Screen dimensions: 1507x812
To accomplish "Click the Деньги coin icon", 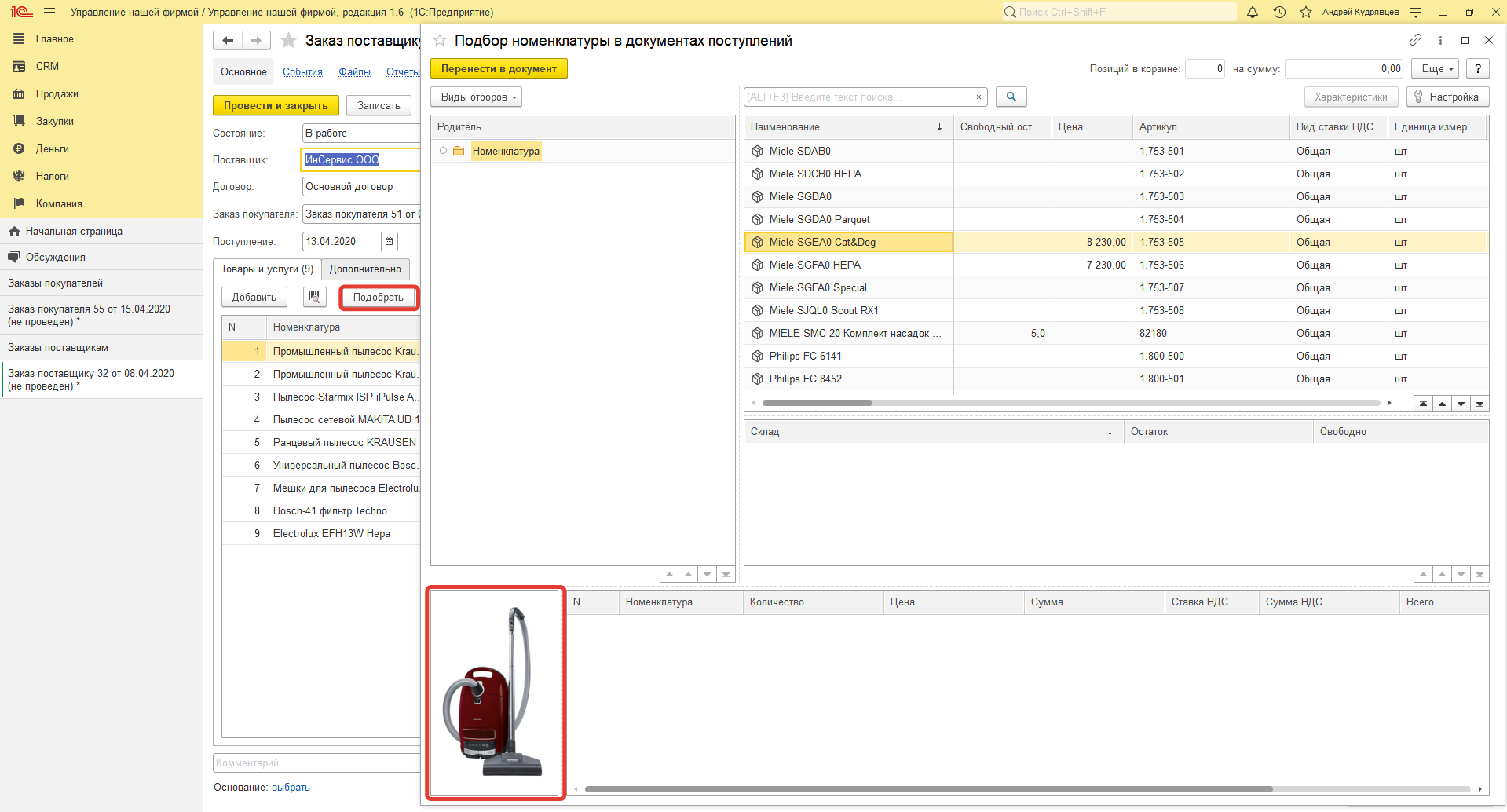I will pos(19,148).
